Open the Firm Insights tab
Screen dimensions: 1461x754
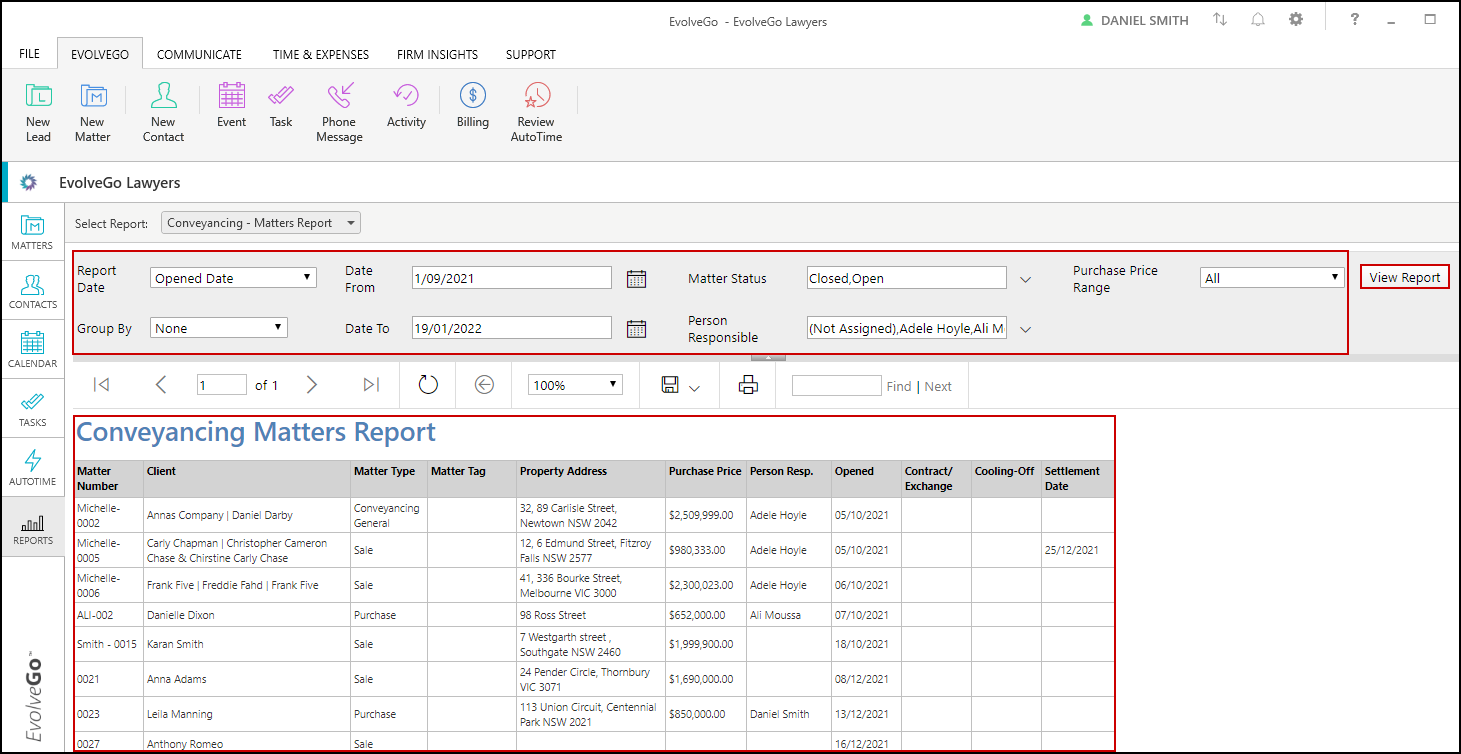(437, 55)
